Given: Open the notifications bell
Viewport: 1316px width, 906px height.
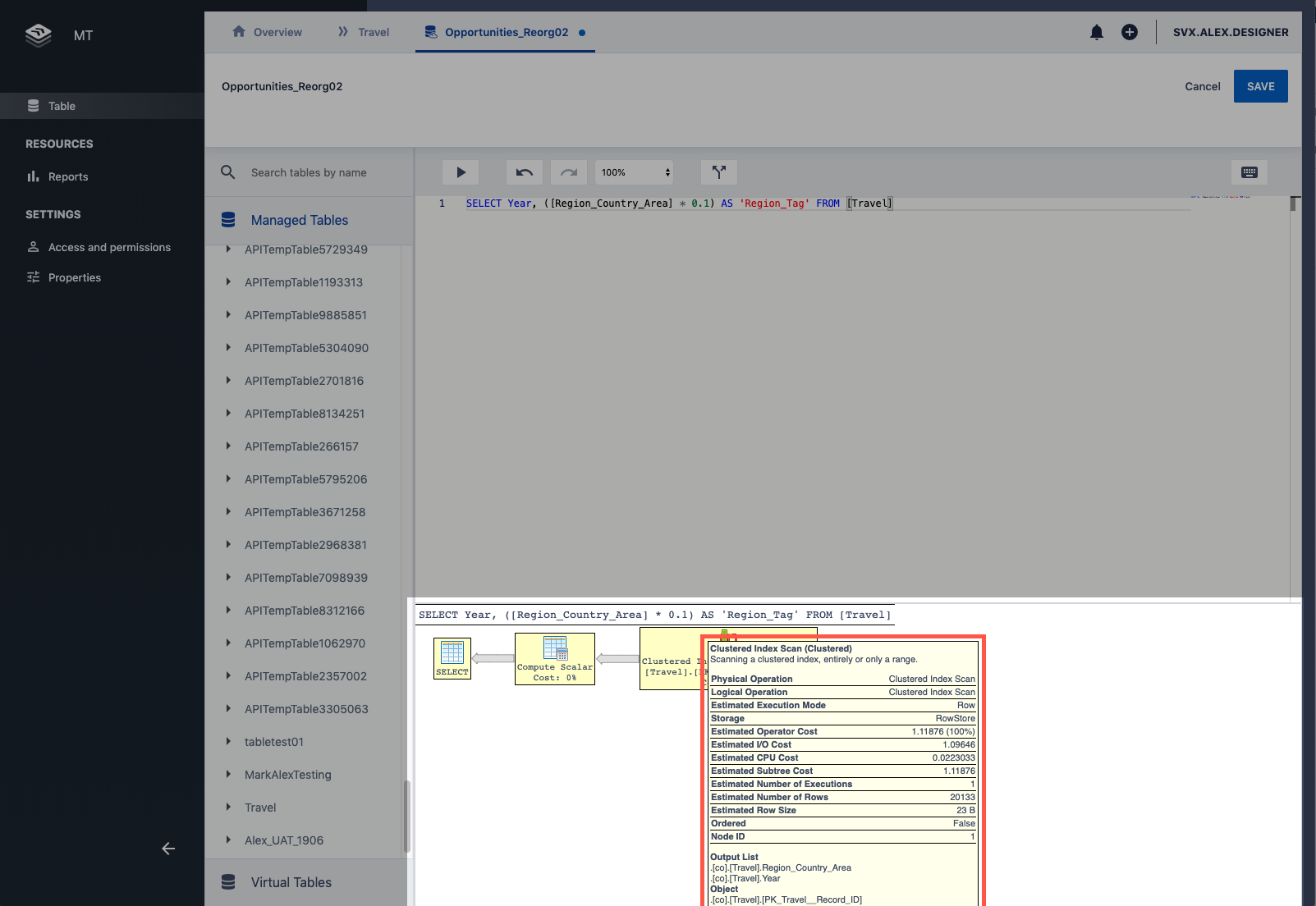Looking at the screenshot, I should (x=1096, y=33).
